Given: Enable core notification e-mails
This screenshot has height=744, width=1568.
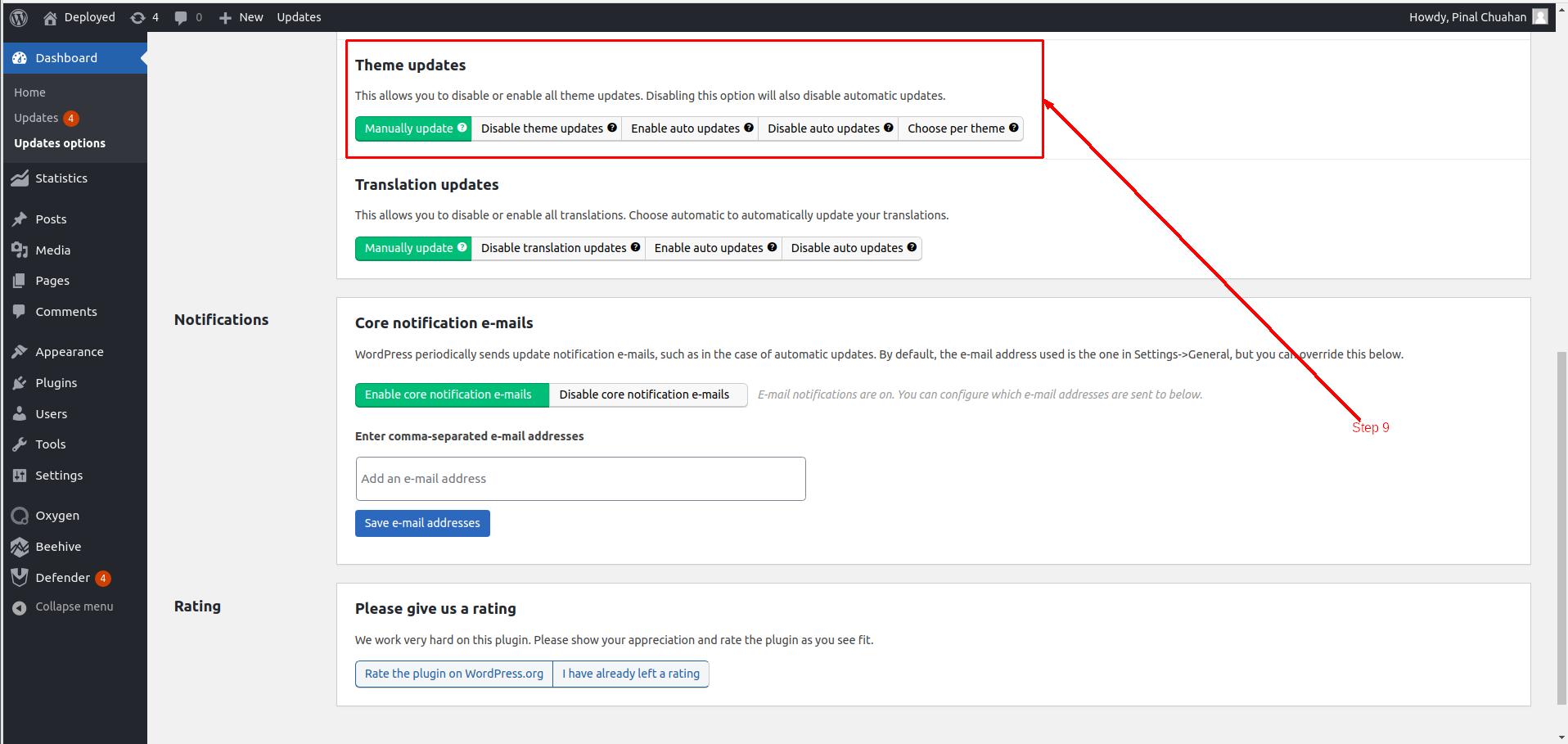Looking at the screenshot, I should pyautogui.click(x=452, y=395).
